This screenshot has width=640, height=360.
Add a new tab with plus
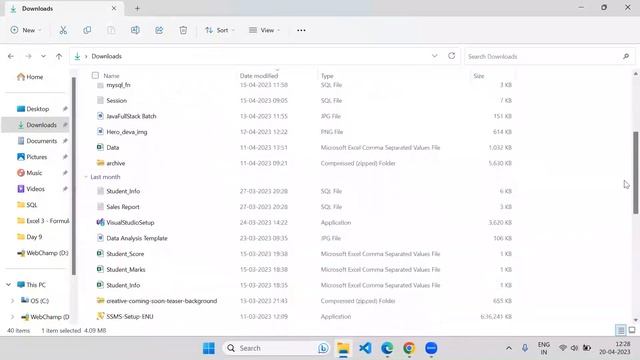(x=137, y=8)
